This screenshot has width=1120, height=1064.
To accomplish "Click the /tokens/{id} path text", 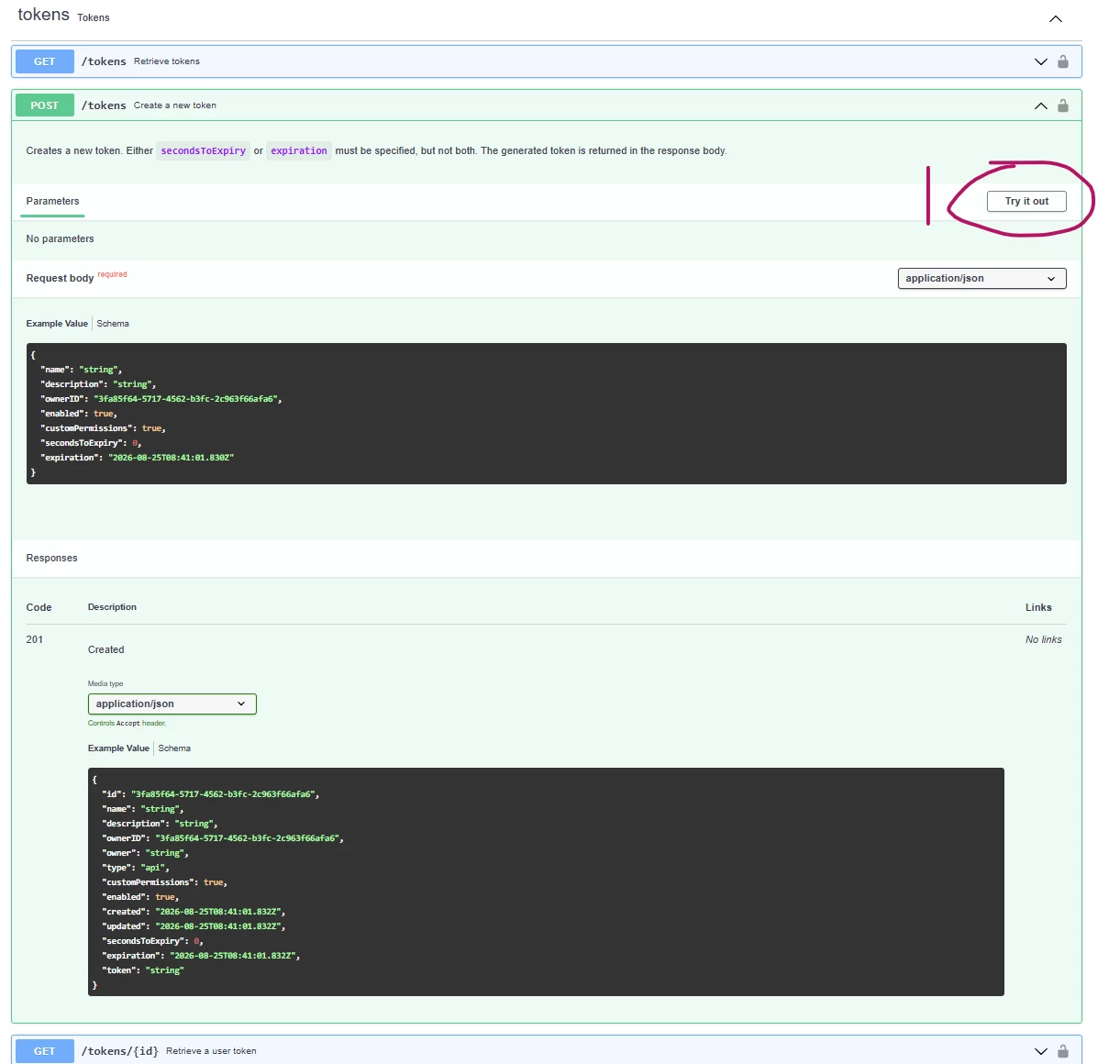I will [119, 1051].
